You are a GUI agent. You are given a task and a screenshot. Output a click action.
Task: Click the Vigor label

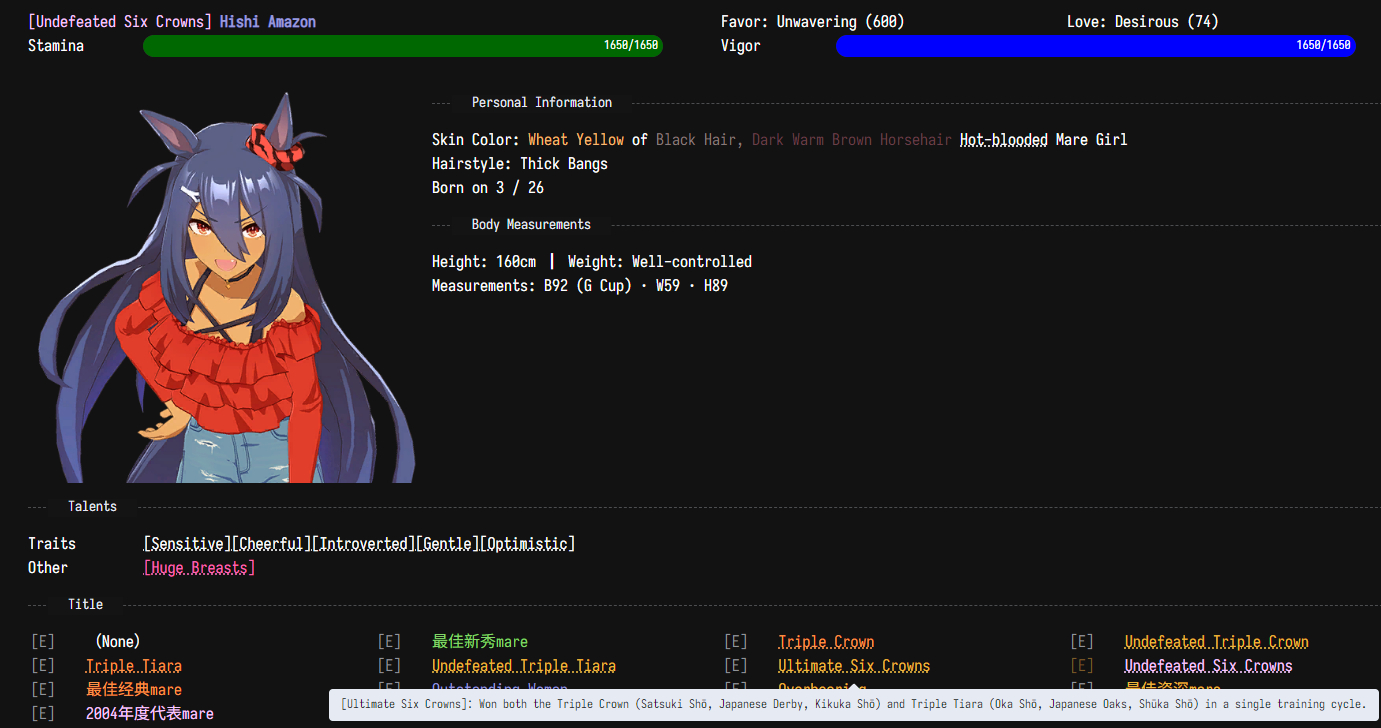(x=741, y=46)
